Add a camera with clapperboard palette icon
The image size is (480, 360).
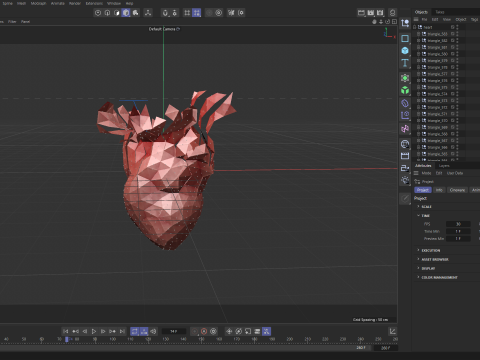(x=405, y=156)
